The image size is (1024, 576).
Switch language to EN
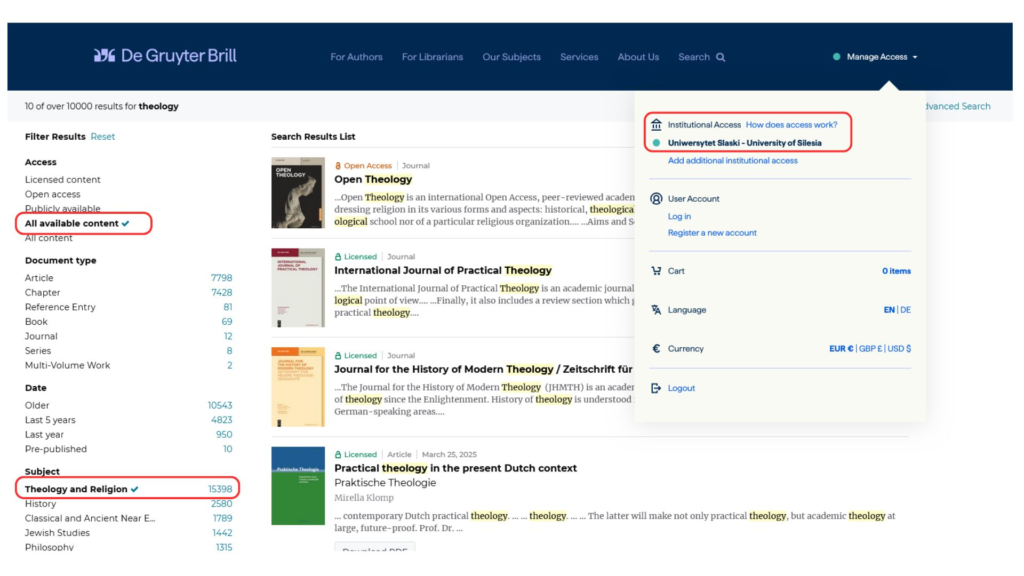coord(889,310)
